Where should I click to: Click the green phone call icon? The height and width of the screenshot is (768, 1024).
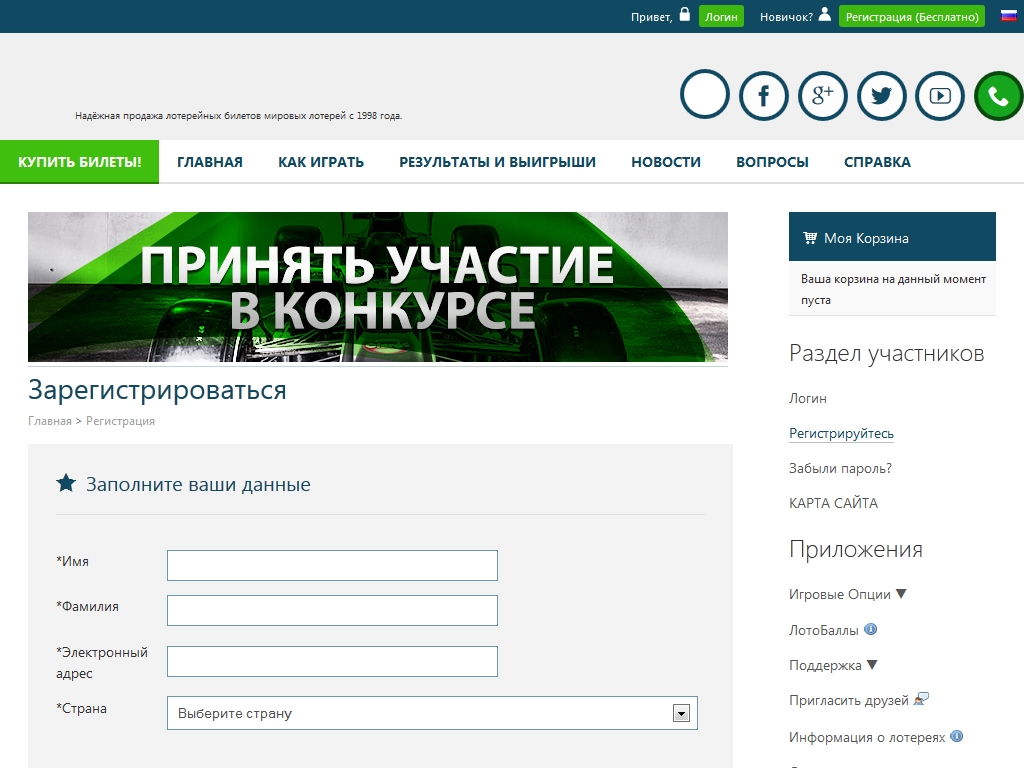click(998, 97)
